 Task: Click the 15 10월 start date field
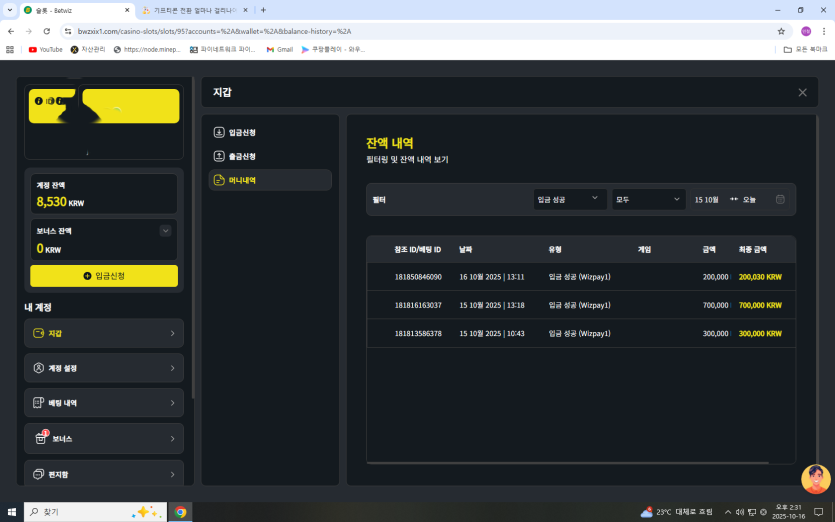click(707, 200)
